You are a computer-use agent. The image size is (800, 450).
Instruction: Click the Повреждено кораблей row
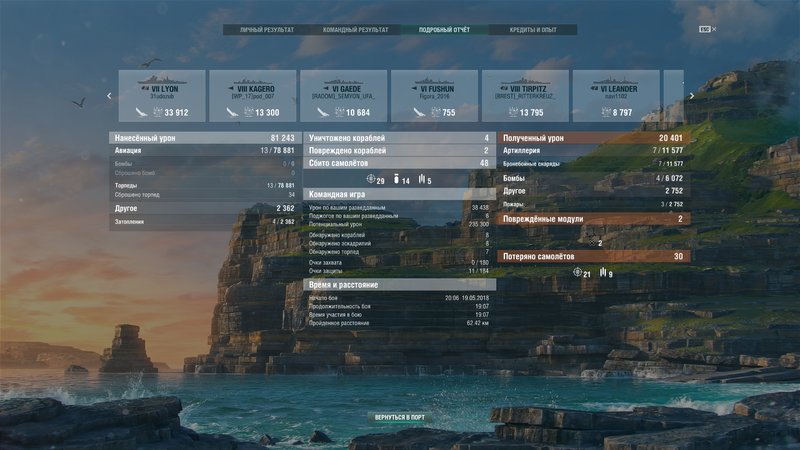pyautogui.click(x=398, y=151)
